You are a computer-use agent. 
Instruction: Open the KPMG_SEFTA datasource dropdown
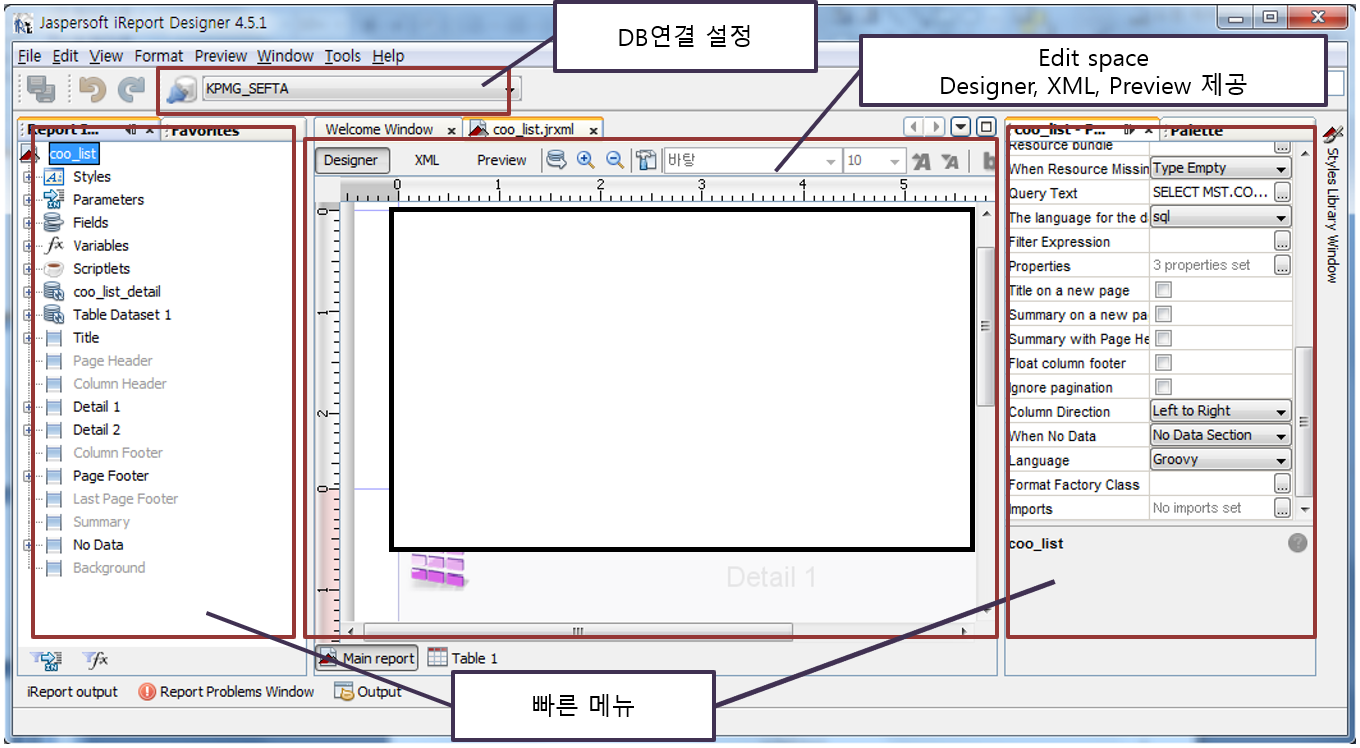coord(361,89)
